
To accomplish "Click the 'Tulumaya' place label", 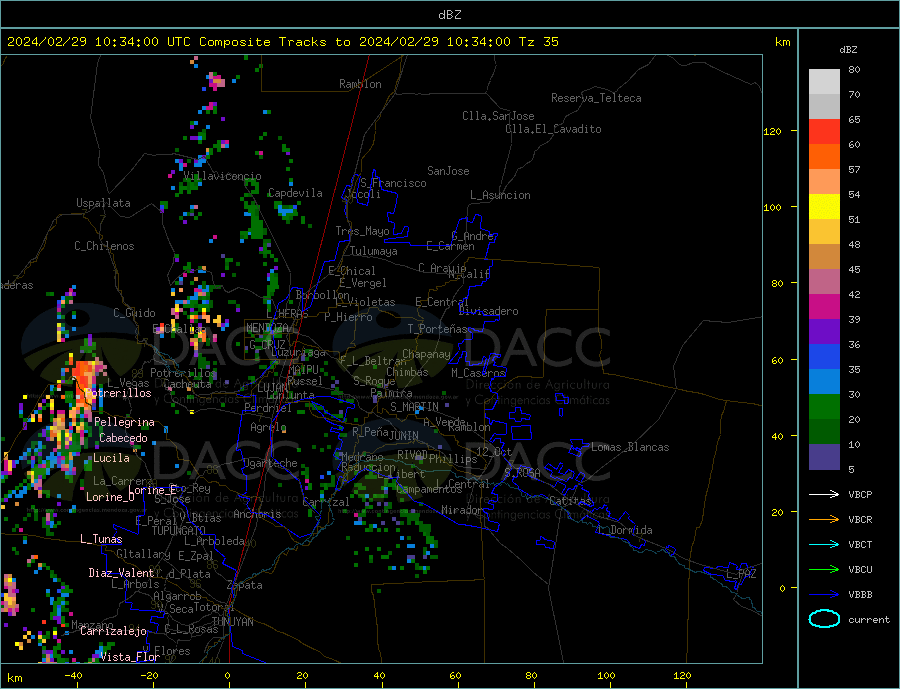I will coord(374,251).
